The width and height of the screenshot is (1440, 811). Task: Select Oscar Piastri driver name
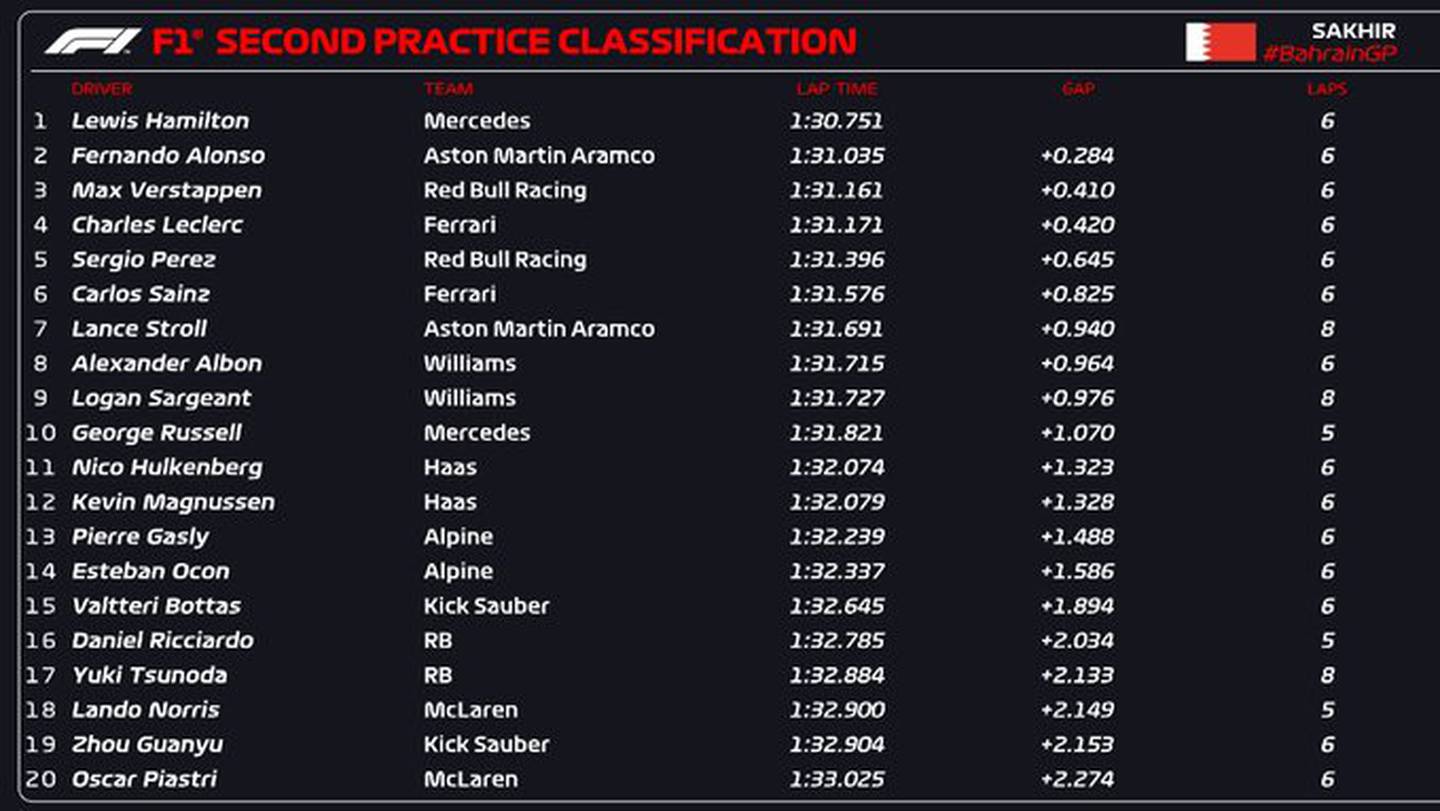click(x=144, y=779)
